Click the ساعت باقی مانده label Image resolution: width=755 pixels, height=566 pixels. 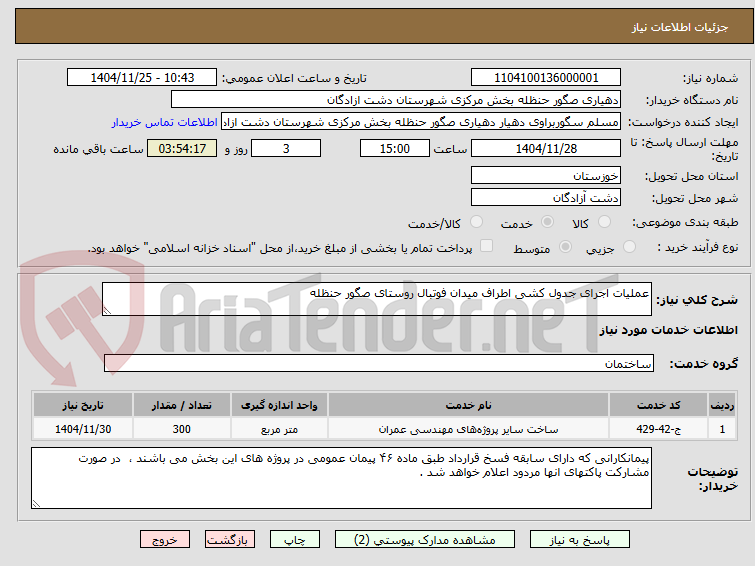(98, 149)
